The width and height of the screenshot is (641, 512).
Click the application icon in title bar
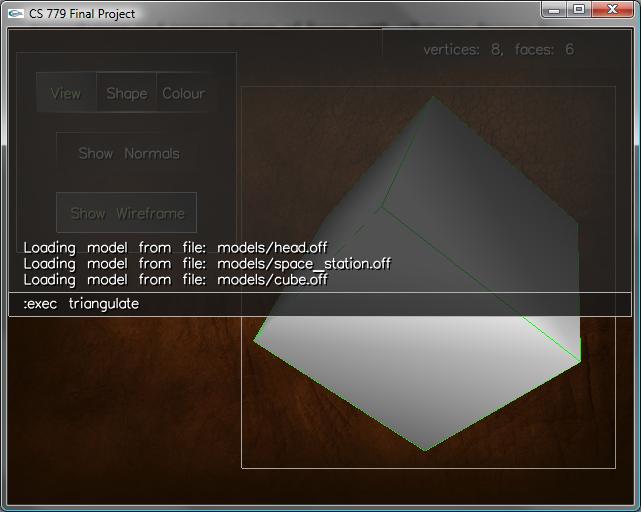tap(15, 14)
